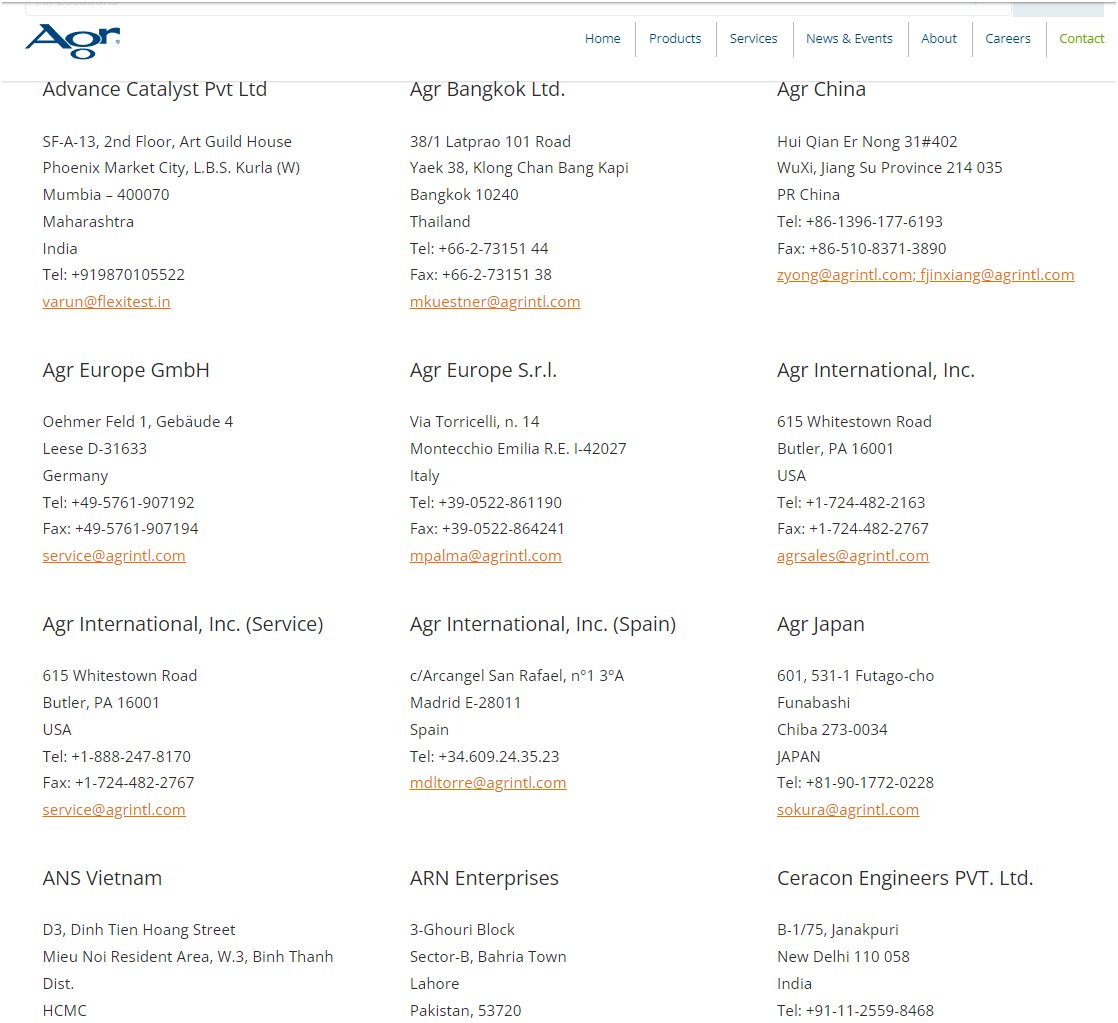Click mkuestner@agrintl.com email link
The image size is (1118, 1023).
(x=495, y=302)
